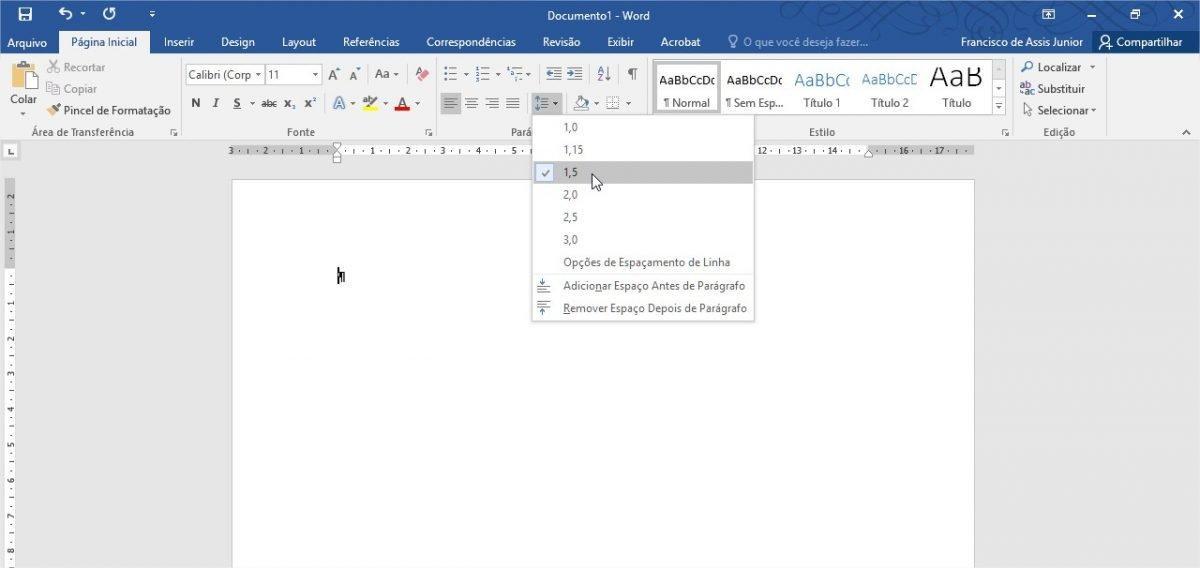This screenshot has width=1200, height=568.
Task: Apply numbered list formatting
Action: (482, 74)
